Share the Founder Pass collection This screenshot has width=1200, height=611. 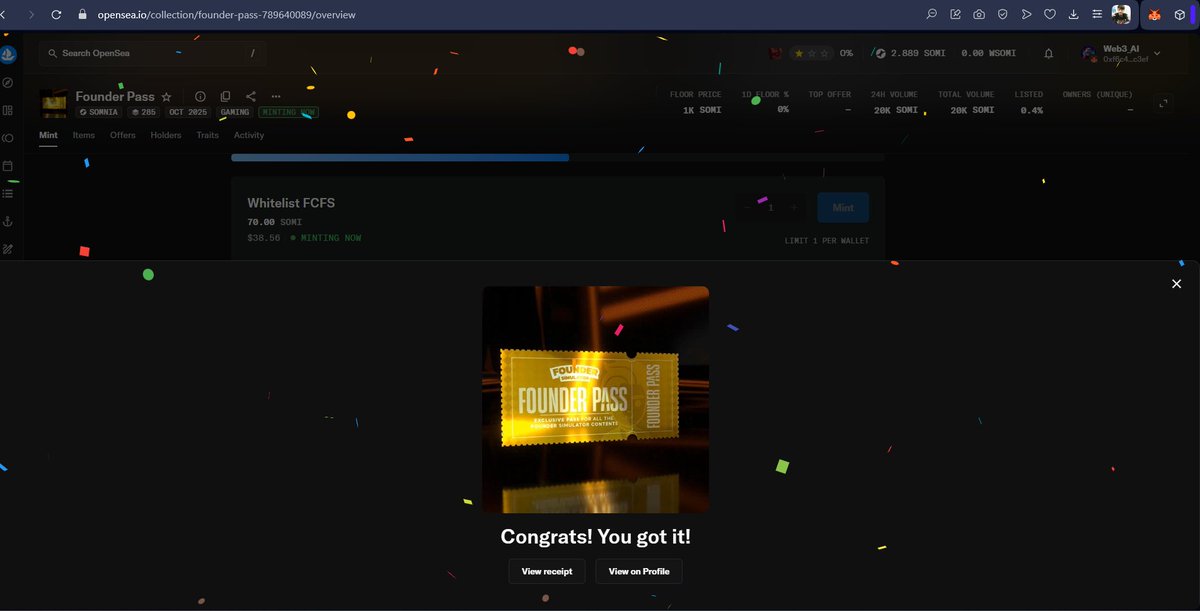[x=251, y=97]
